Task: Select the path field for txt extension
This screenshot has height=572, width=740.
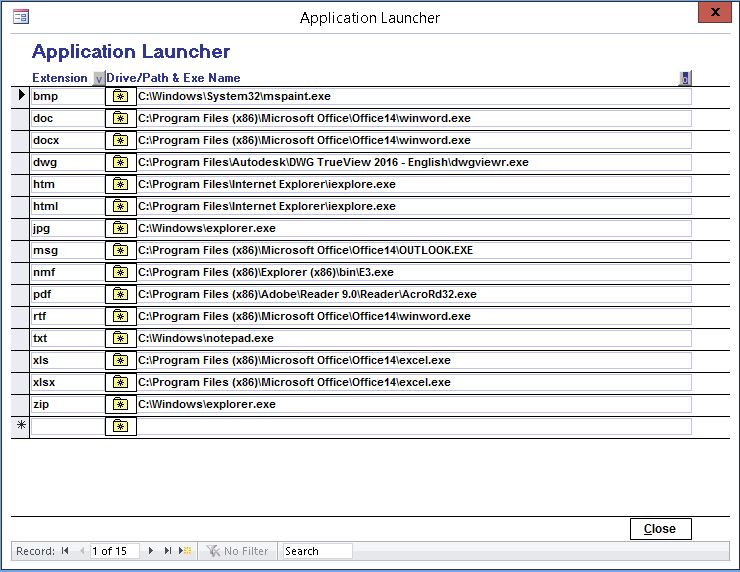Action: point(413,339)
